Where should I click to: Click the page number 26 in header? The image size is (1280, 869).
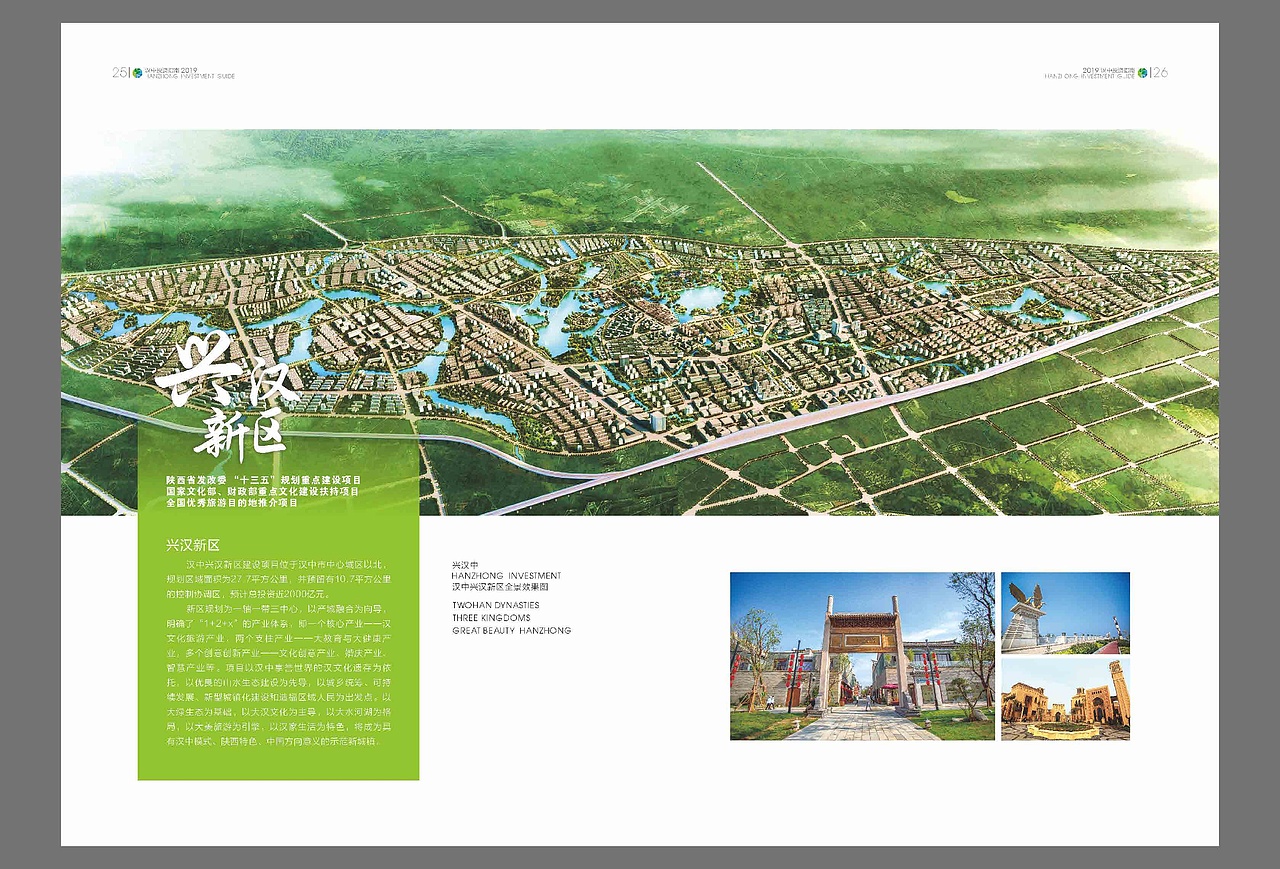1160,72
